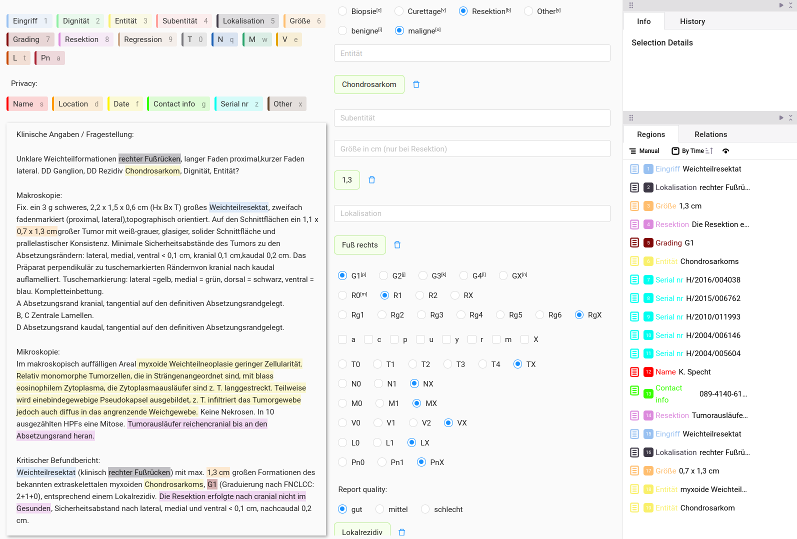The height and width of the screenshot is (539, 797).
Task: Click the By Time sort order icon
Action: pyautogui.click(x=708, y=151)
